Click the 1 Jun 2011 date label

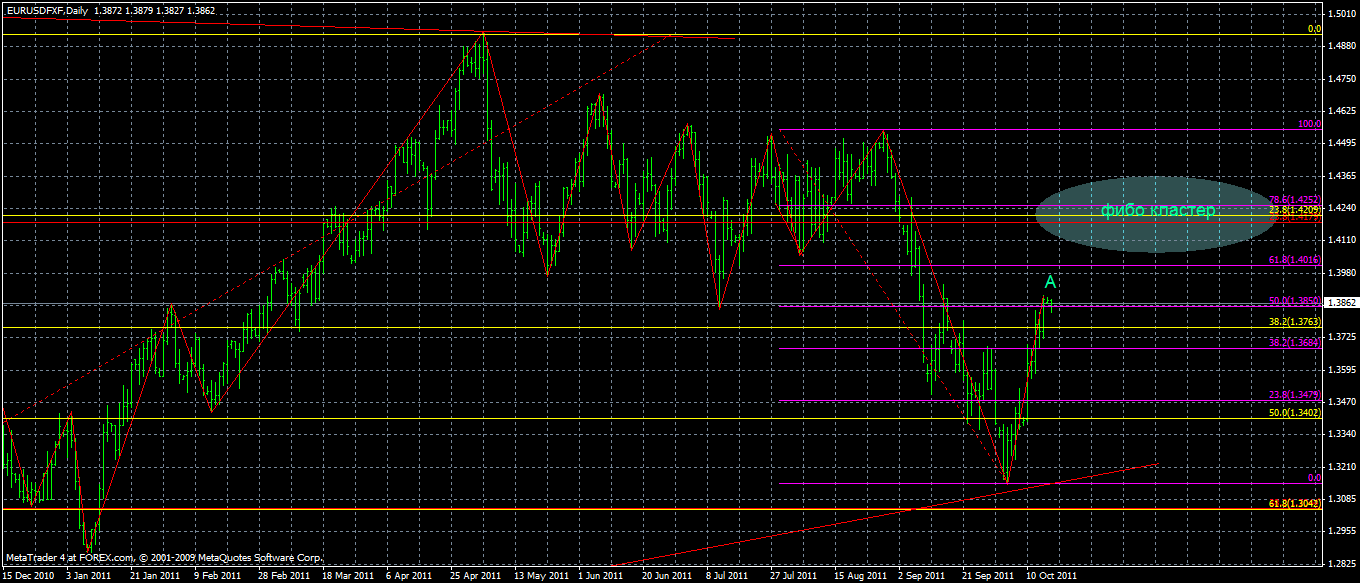point(601,576)
